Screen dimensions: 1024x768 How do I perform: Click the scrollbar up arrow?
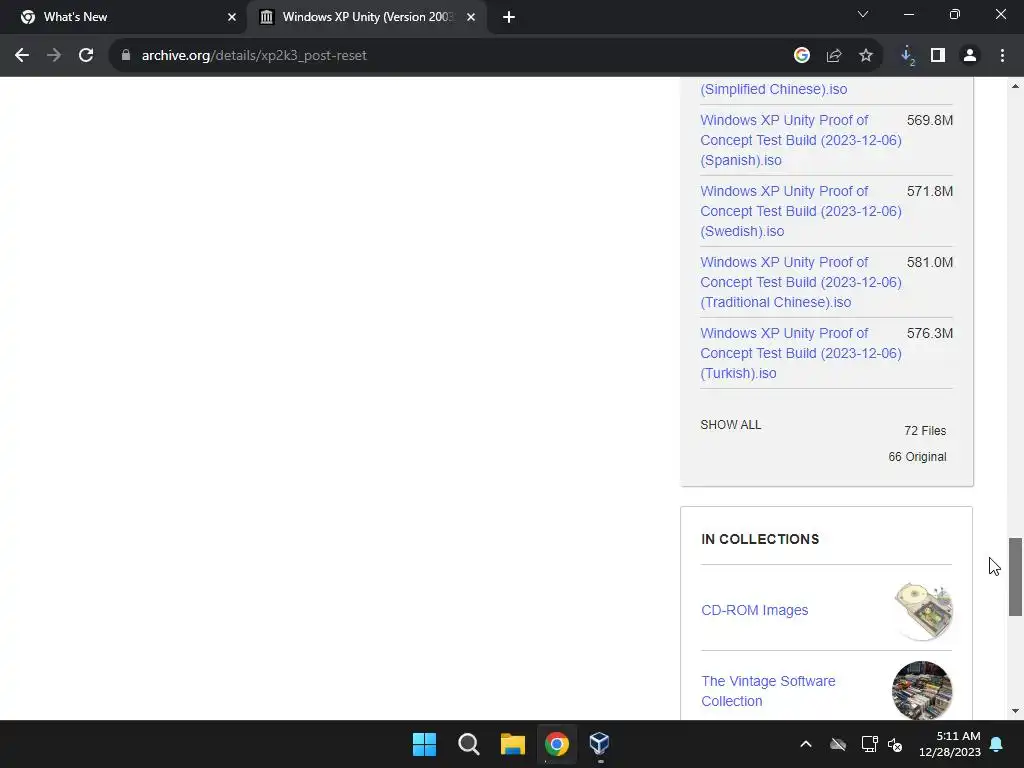point(1015,86)
